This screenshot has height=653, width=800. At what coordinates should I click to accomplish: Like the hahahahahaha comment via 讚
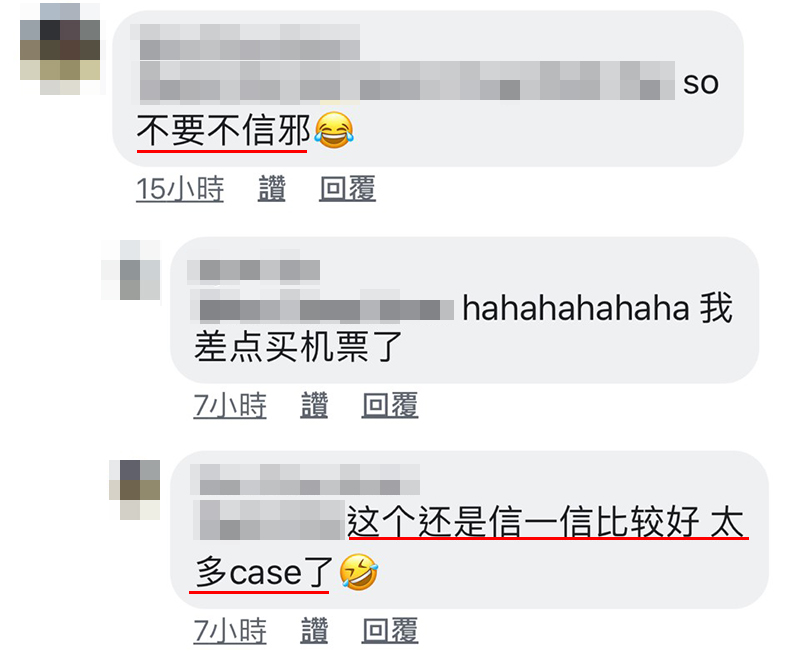314,405
